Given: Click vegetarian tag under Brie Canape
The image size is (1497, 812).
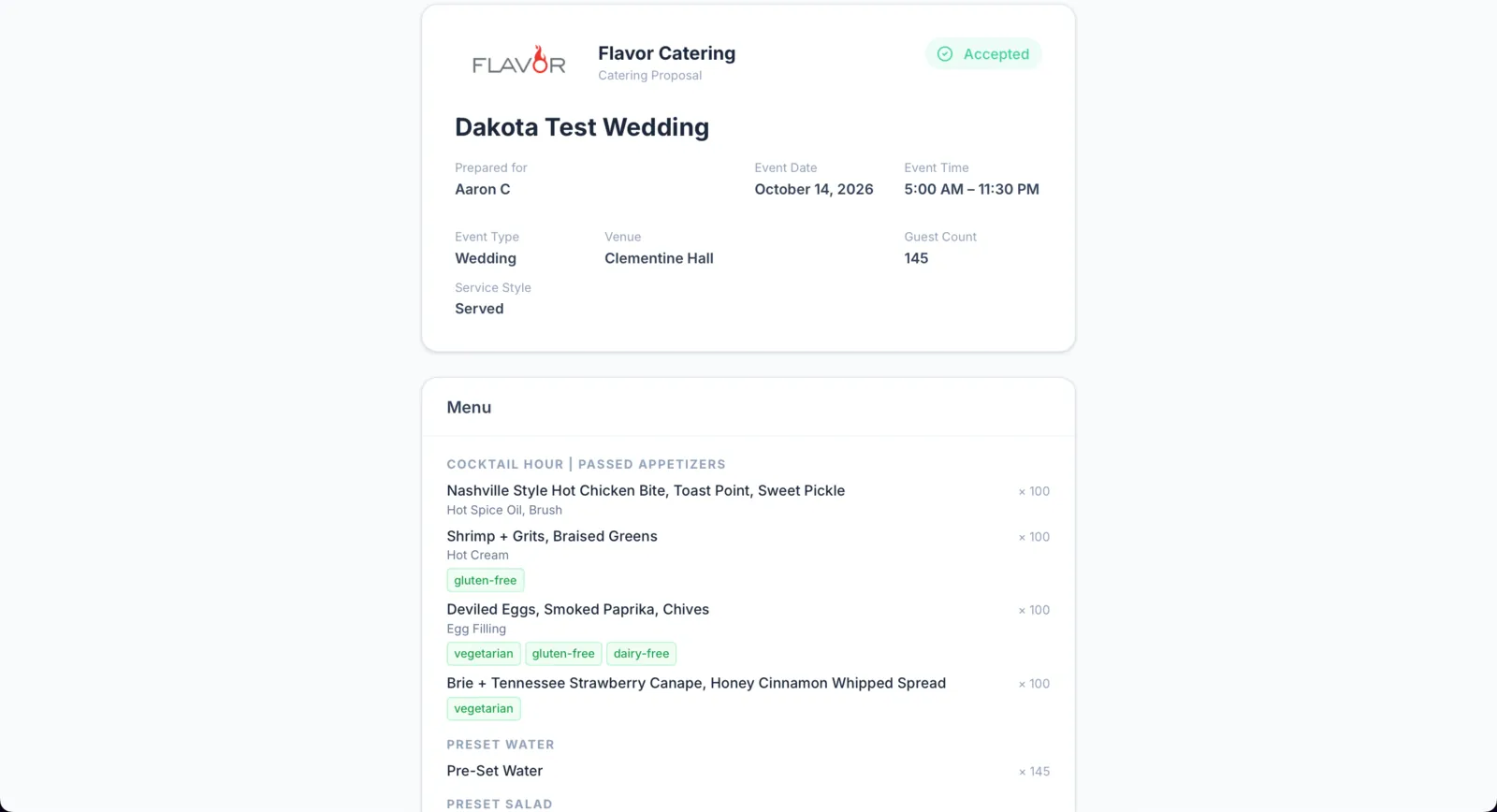Looking at the screenshot, I should coord(483,708).
